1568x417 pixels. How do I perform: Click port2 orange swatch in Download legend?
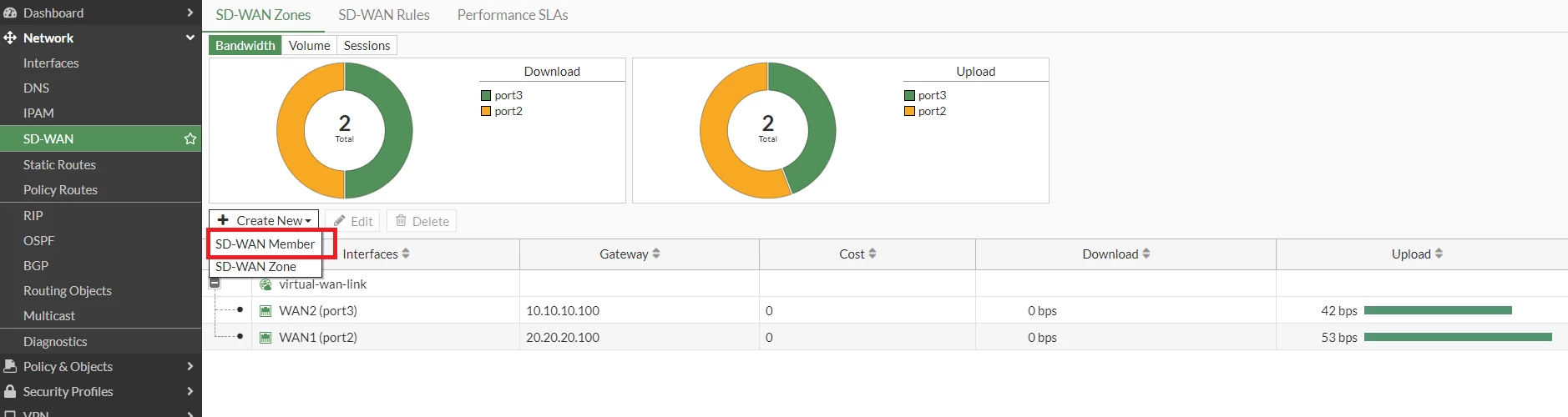pyautogui.click(x=486, y=111)
